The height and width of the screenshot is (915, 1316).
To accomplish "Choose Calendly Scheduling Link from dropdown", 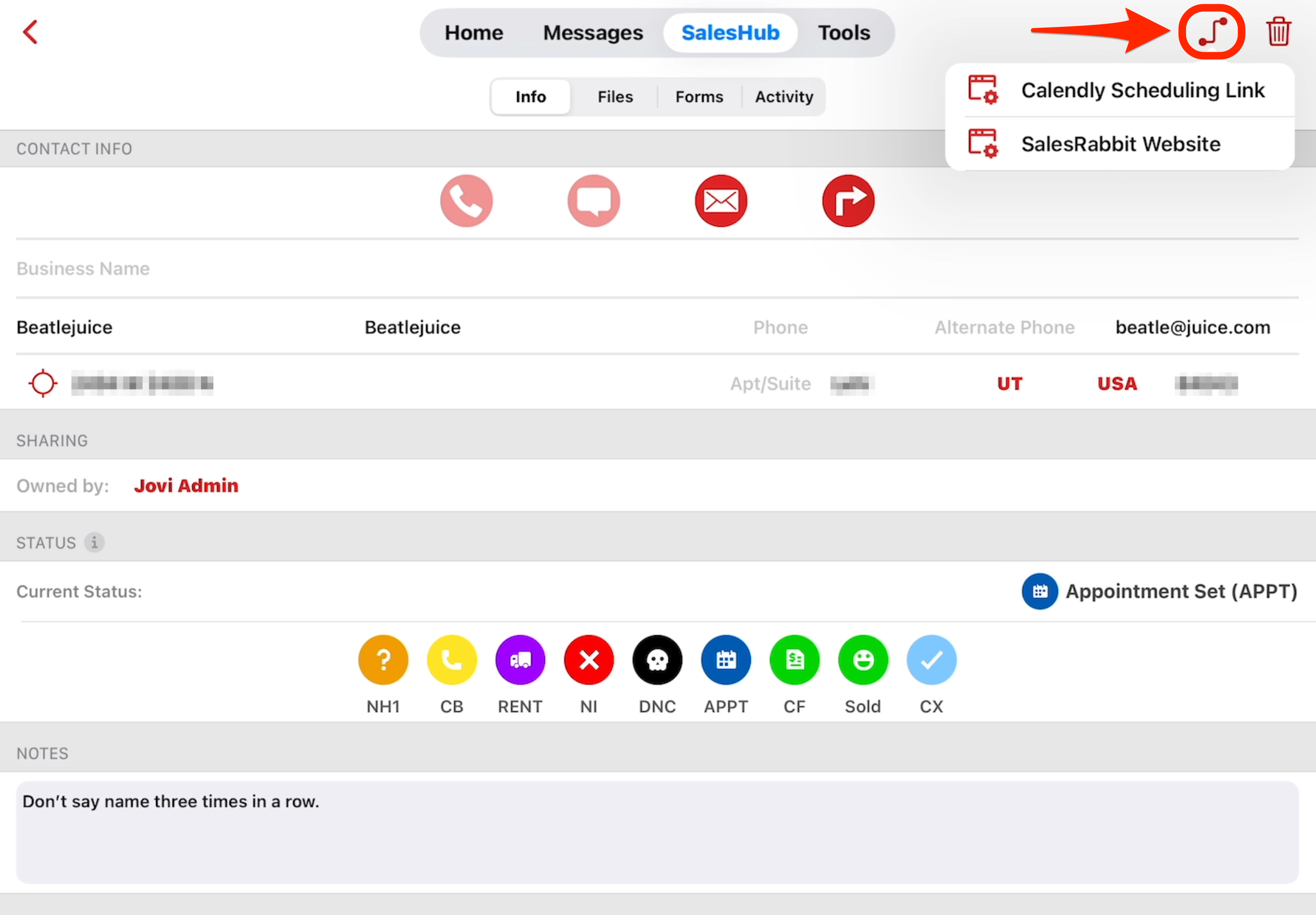I will click(x=1142, y=91).
